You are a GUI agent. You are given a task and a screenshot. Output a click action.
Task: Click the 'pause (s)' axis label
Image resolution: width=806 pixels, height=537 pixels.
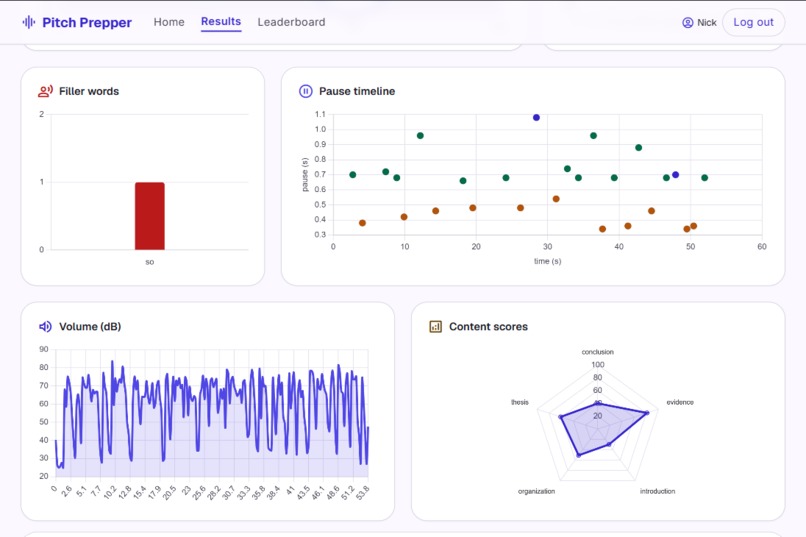tap(305, 175)
